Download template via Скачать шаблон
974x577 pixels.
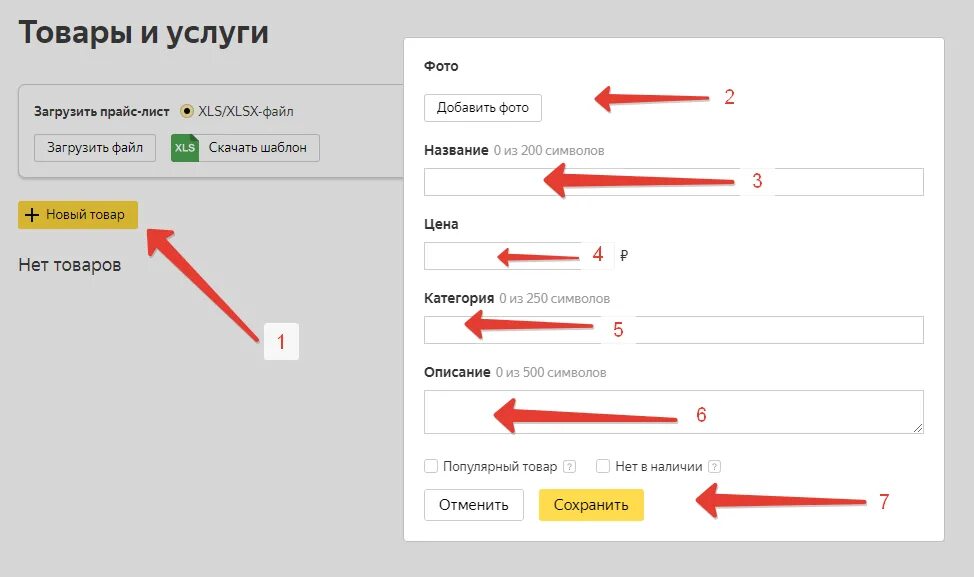coord(245,148)
